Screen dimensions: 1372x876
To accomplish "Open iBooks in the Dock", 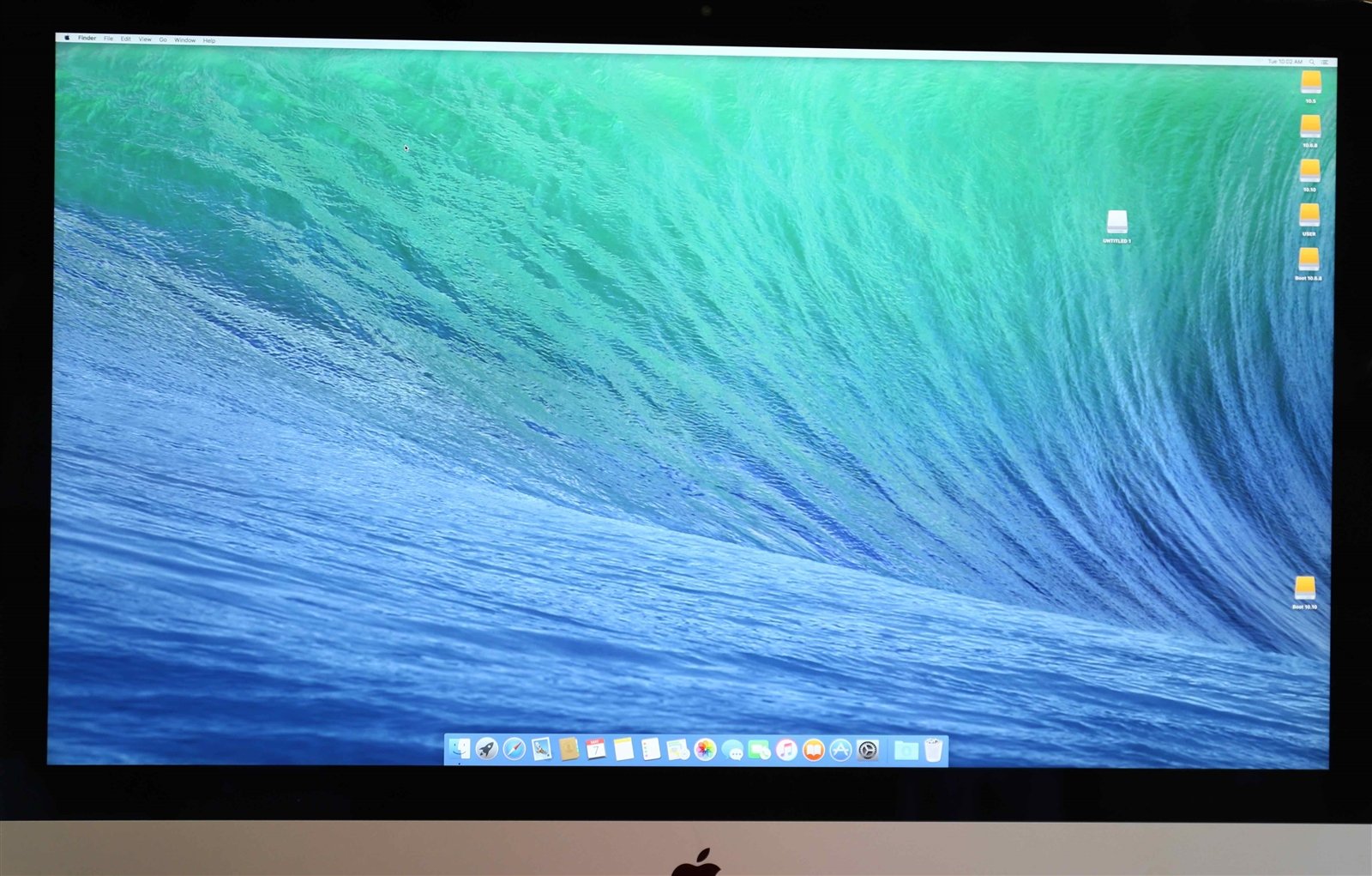I will pyautogui.click(x=814, y=751).
